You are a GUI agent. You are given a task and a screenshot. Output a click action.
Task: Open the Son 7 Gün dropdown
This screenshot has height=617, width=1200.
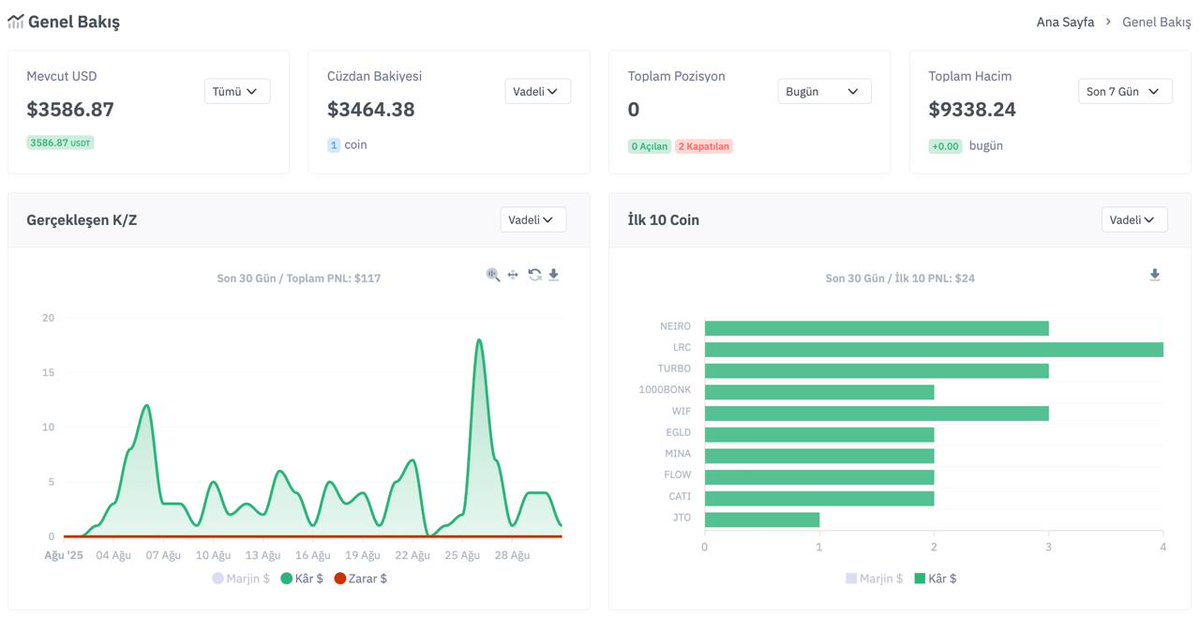[1125, 91]
